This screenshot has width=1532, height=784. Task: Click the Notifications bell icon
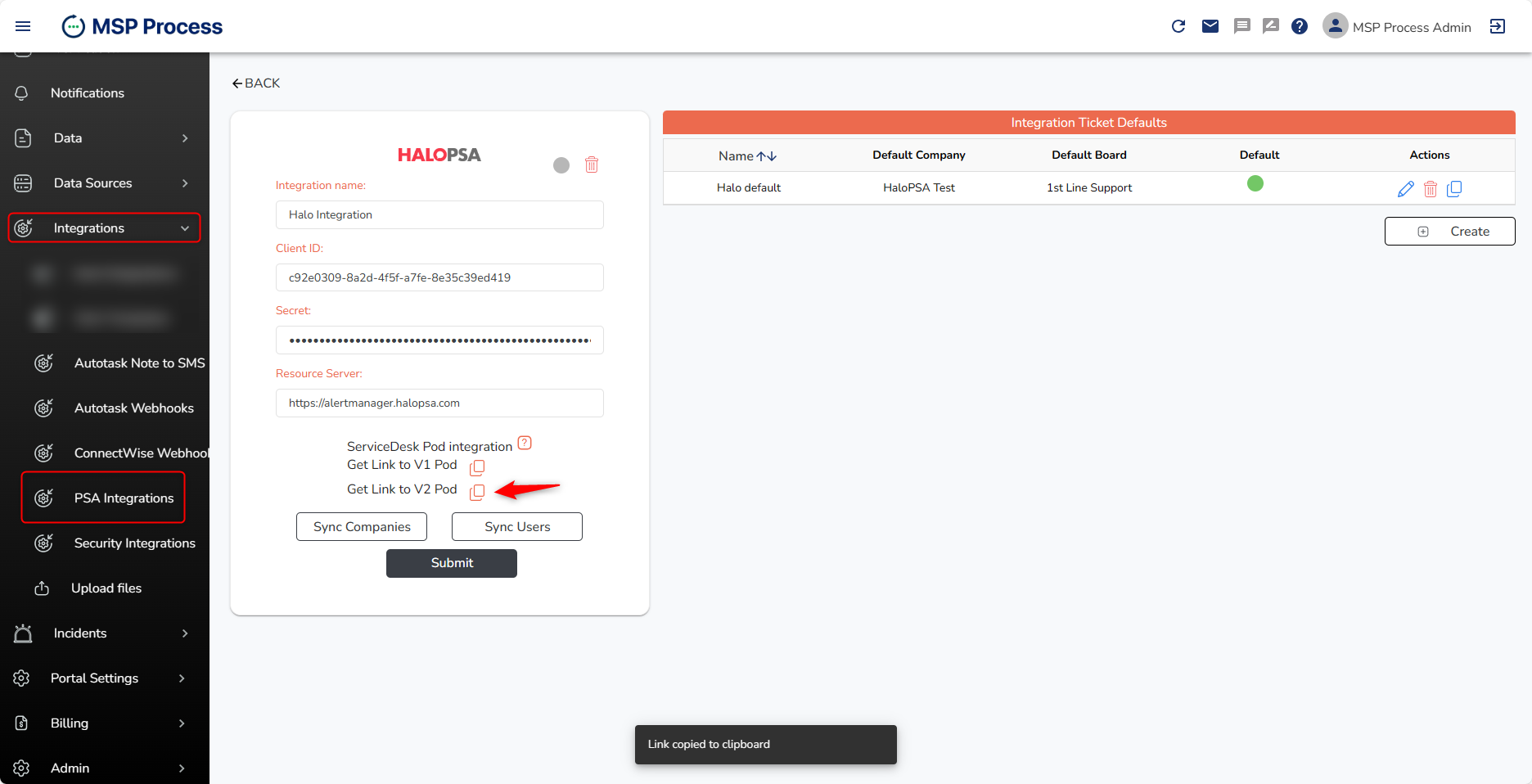22,93
